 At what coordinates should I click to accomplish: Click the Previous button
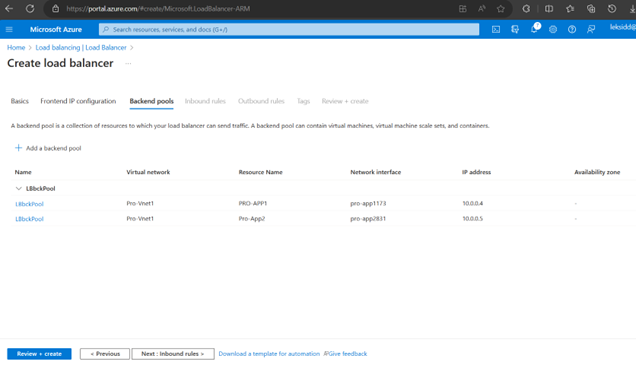pos(105,354)
